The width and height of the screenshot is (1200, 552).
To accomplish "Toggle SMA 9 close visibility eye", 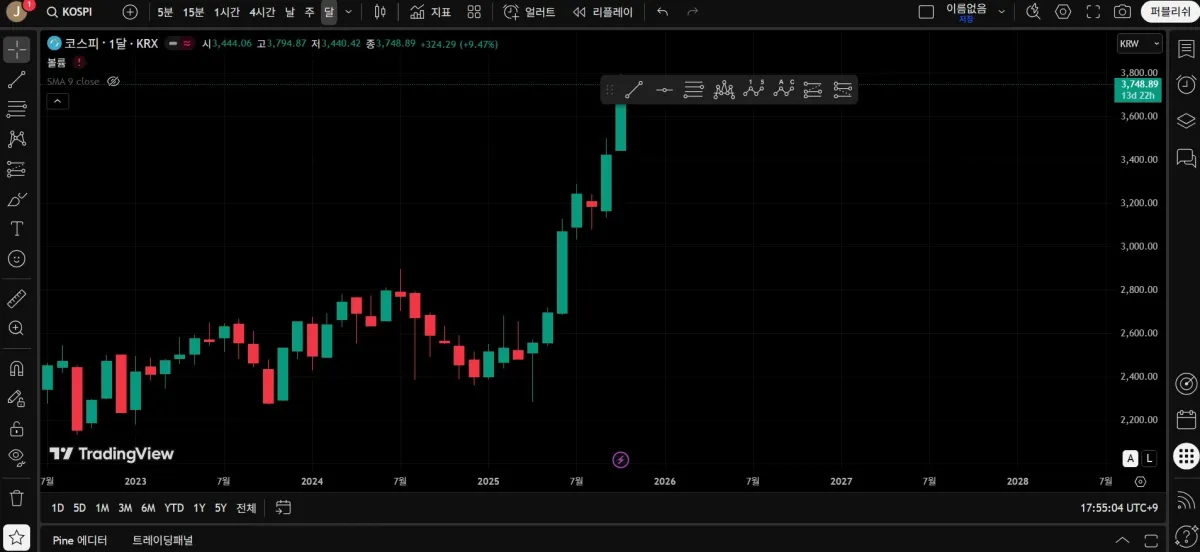I will pyautogui.click(x=113, y=81).
